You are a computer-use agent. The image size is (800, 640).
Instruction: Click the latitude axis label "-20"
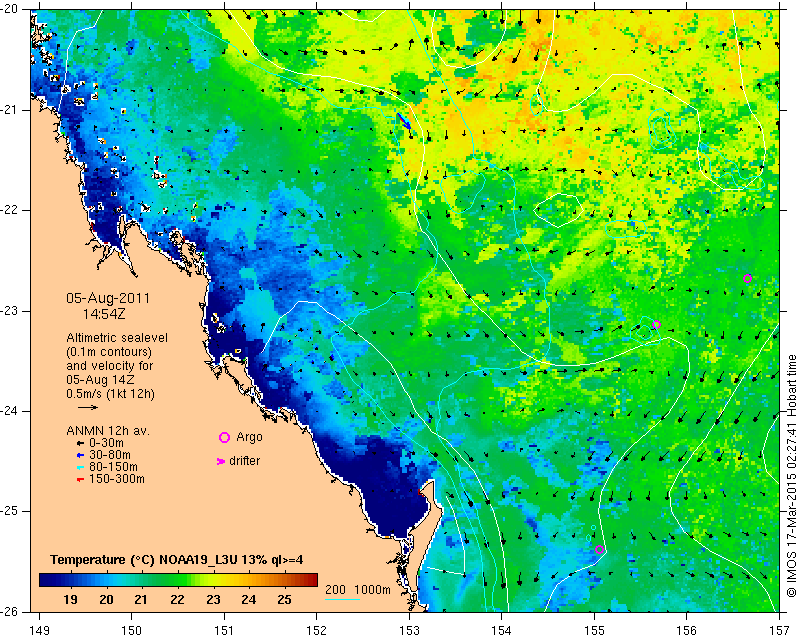pos(10,9)
